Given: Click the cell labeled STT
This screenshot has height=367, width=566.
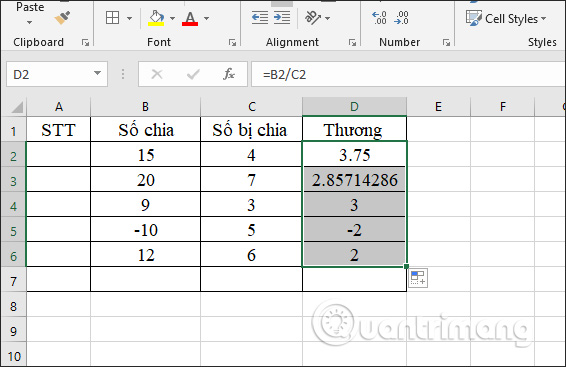Looking at the screenshot, I should [58, 130].
